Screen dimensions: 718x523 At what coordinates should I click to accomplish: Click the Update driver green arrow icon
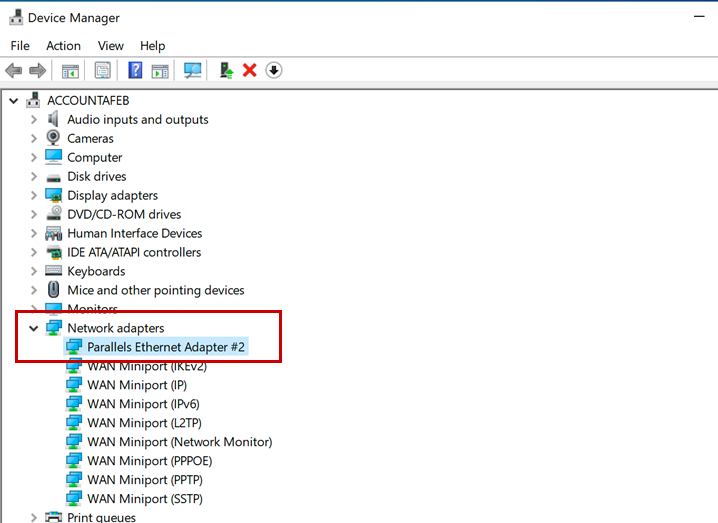tap(227, 70)
